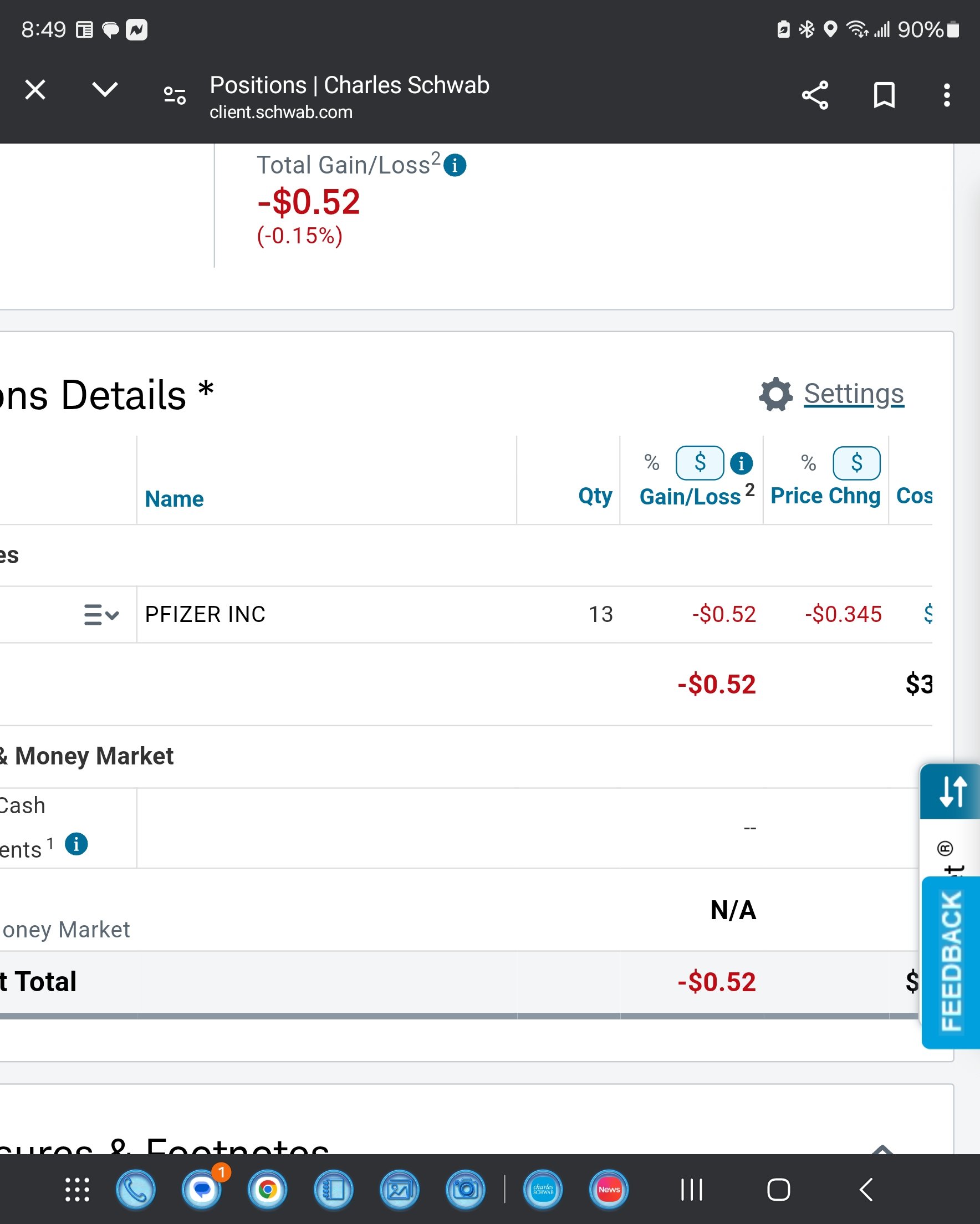The image size is (980, 1224).
Task: Open the News app
Action: (x=609, y=1190)
